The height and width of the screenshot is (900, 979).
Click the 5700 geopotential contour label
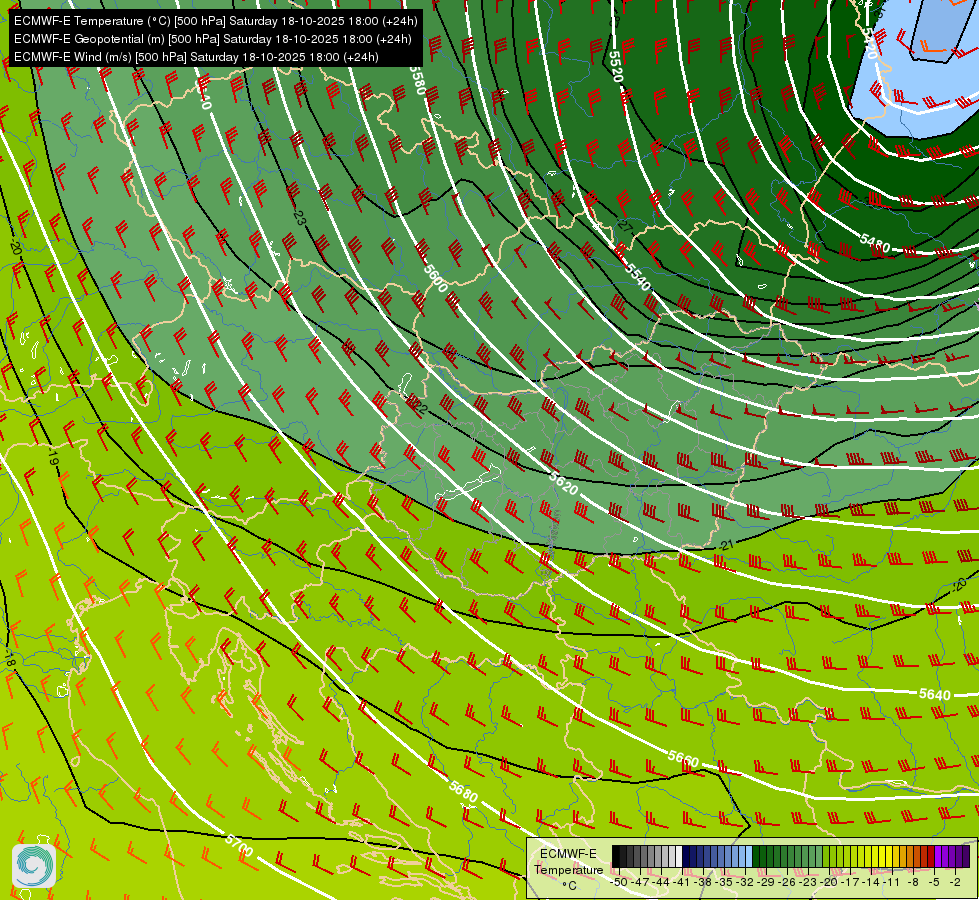(239, 845)
